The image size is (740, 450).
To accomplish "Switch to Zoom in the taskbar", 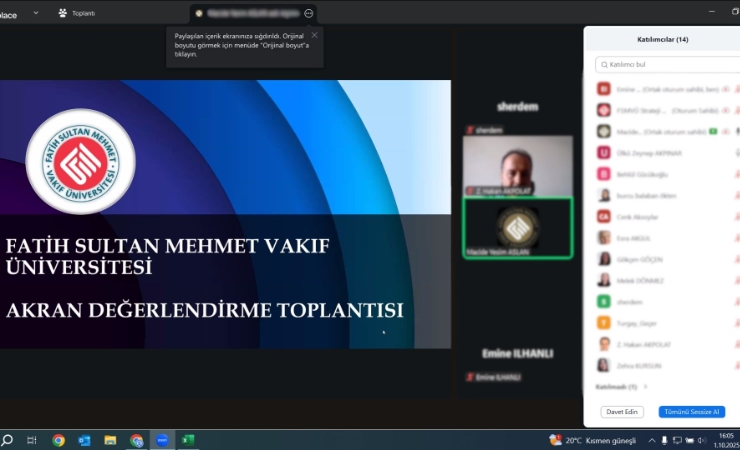I will click(x=162, y=440).
